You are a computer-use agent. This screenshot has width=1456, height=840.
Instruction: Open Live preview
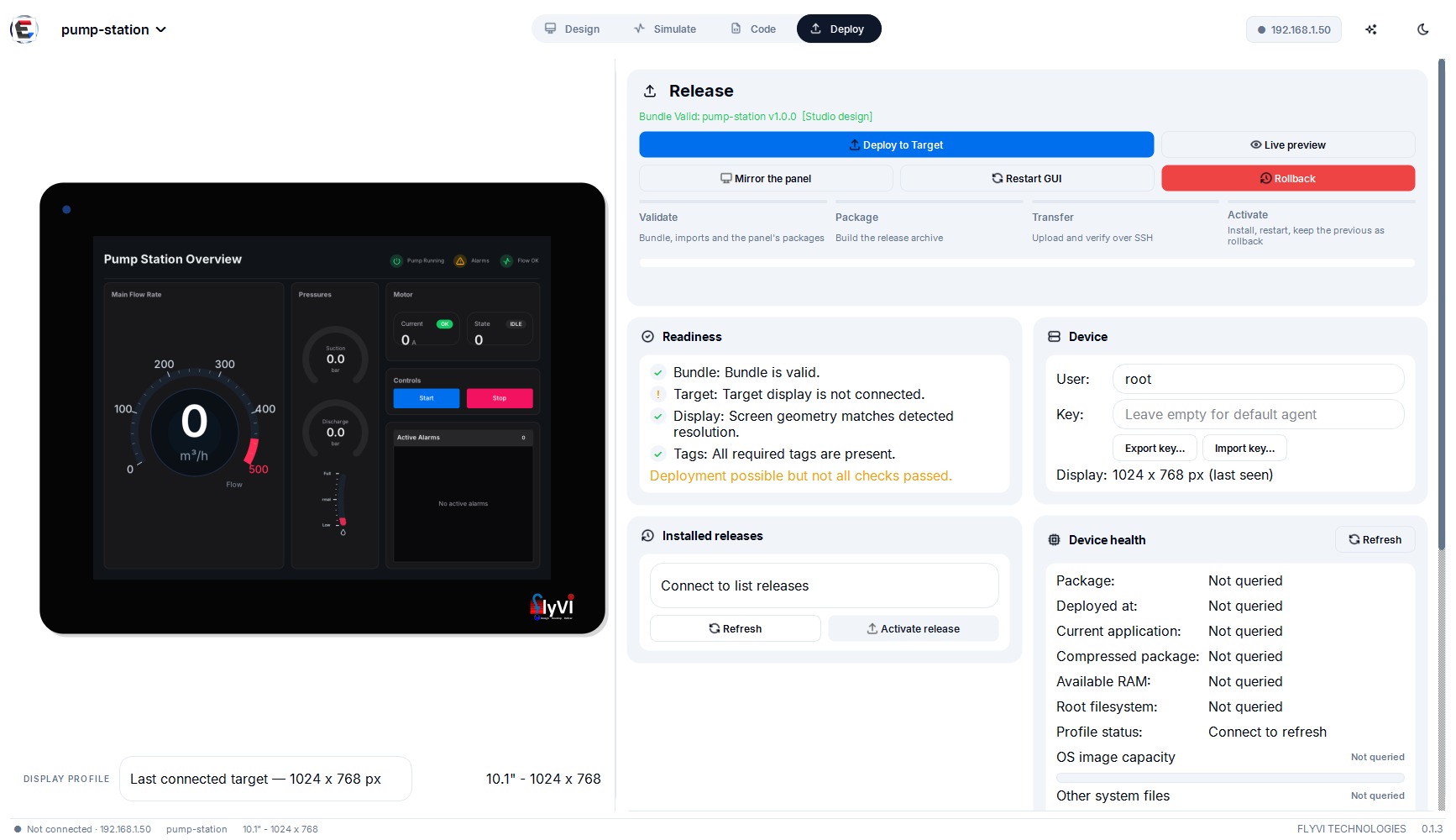click(1288, 144)
